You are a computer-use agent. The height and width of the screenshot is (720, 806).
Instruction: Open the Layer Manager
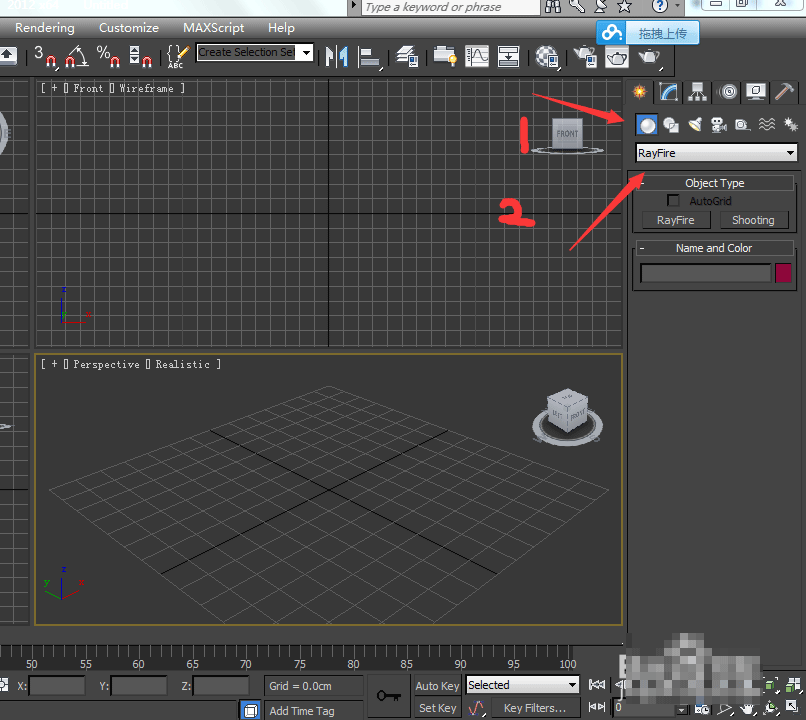[x=407, y=56]
